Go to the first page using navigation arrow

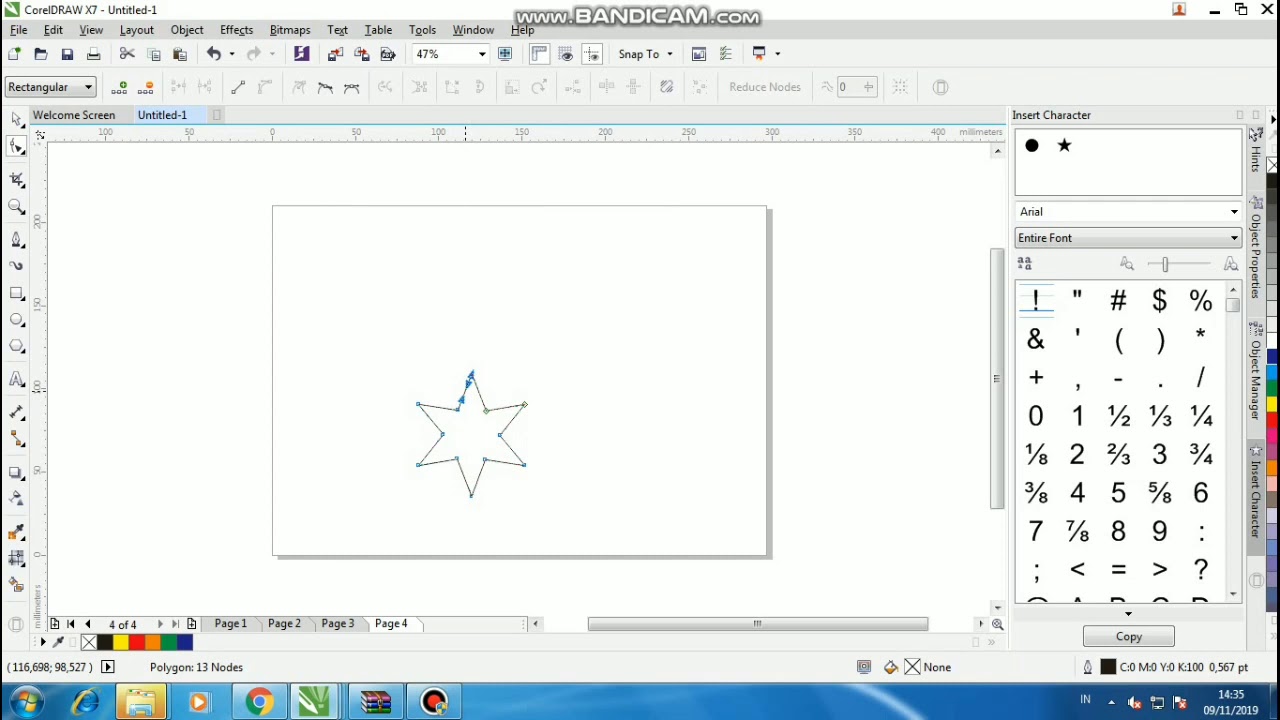tap(70, 624)
